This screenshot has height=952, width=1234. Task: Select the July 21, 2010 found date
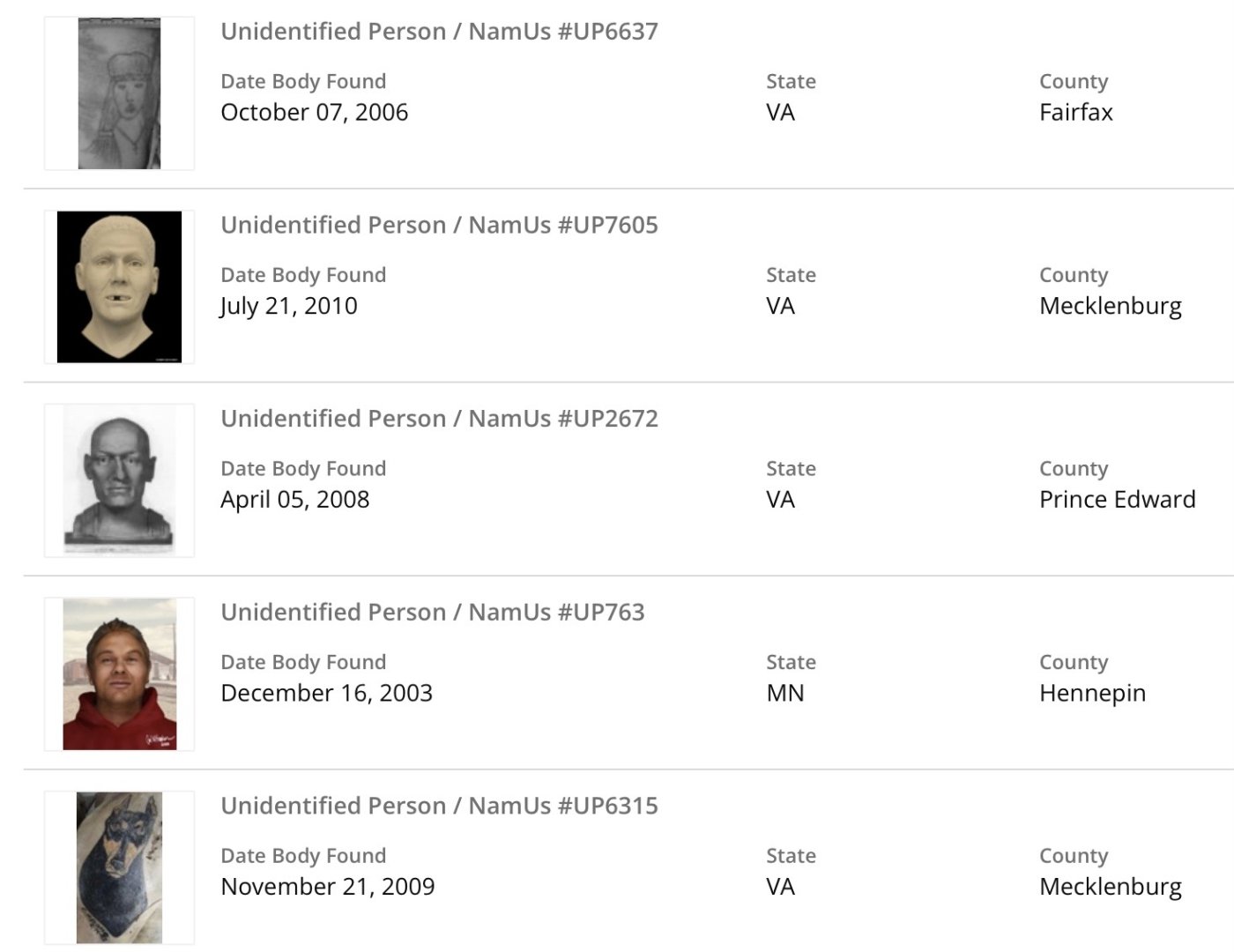[289, 306]
